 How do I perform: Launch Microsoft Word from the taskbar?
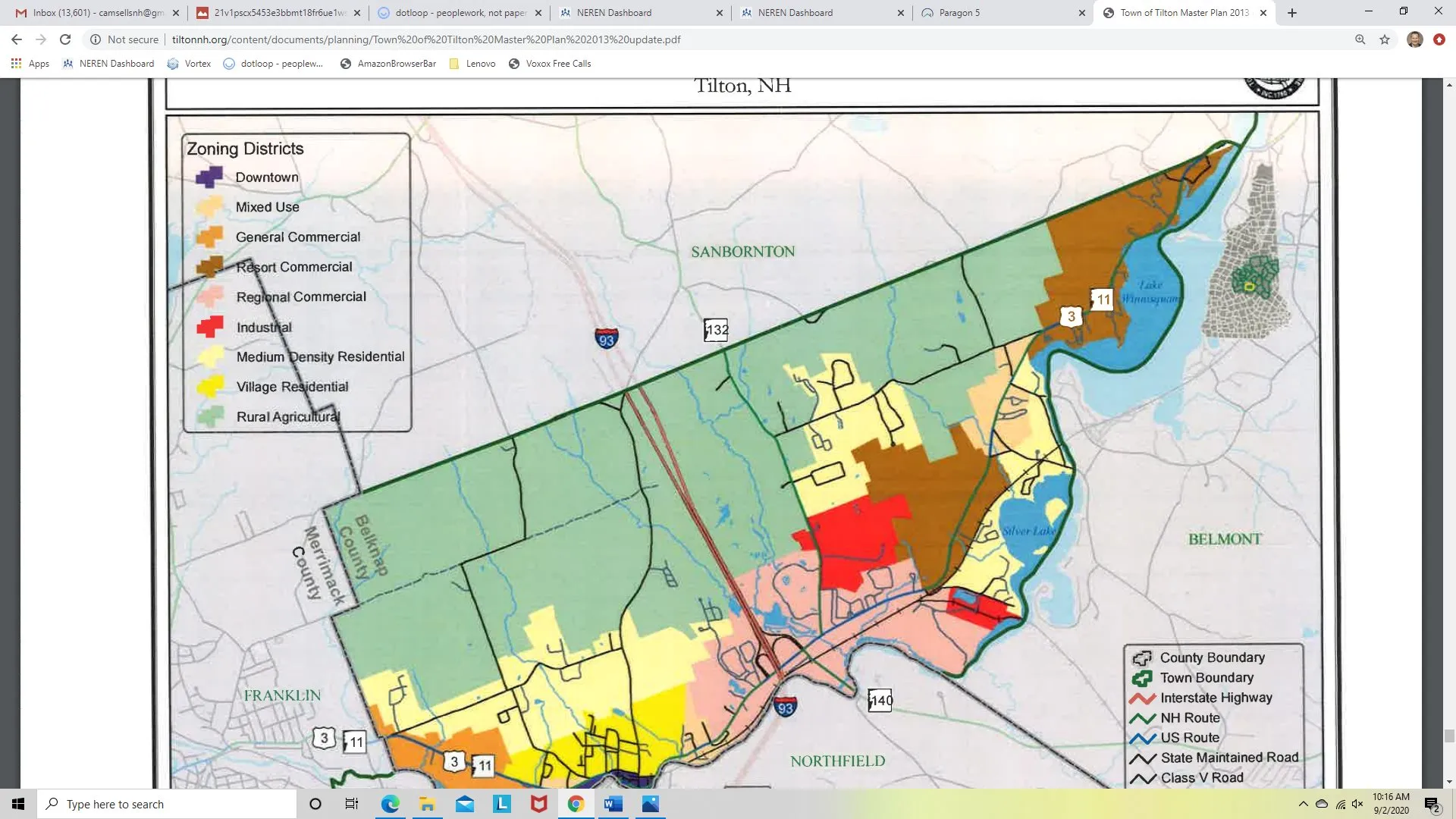click(613, 804)
